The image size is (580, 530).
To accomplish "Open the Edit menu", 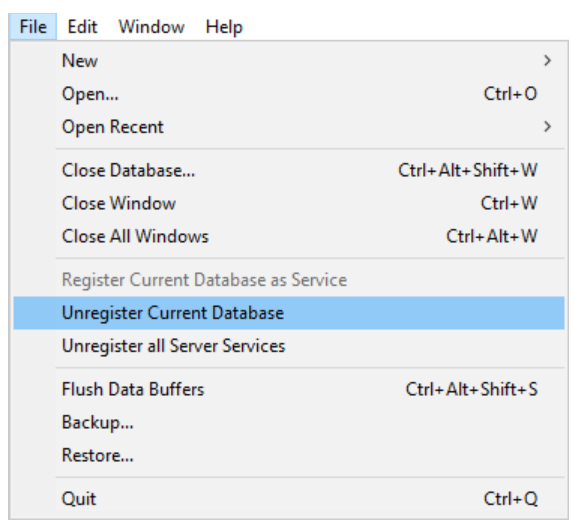I will tap(82, 27).
